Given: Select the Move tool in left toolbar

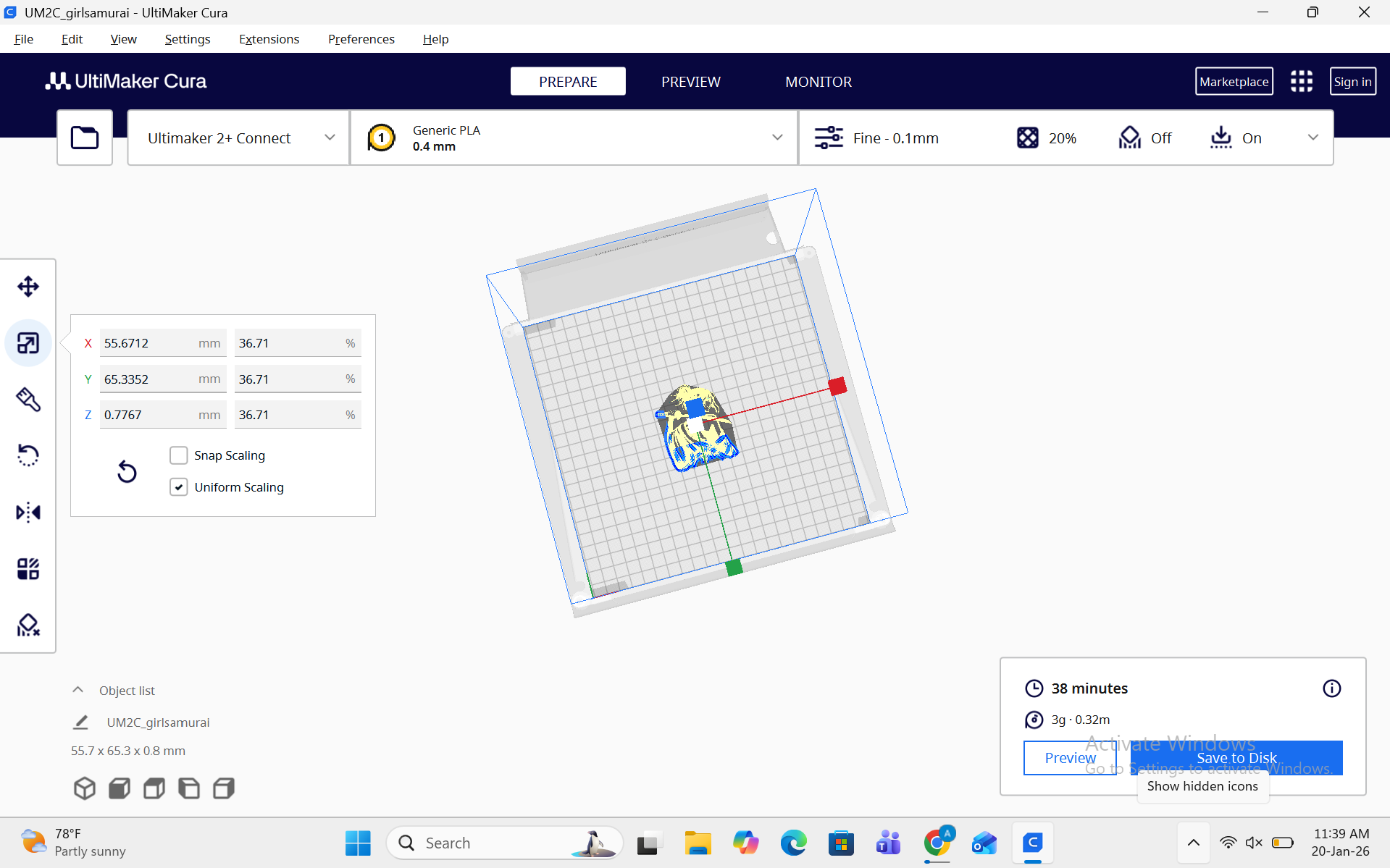Looking at the screenshot, I should [28, 287].
